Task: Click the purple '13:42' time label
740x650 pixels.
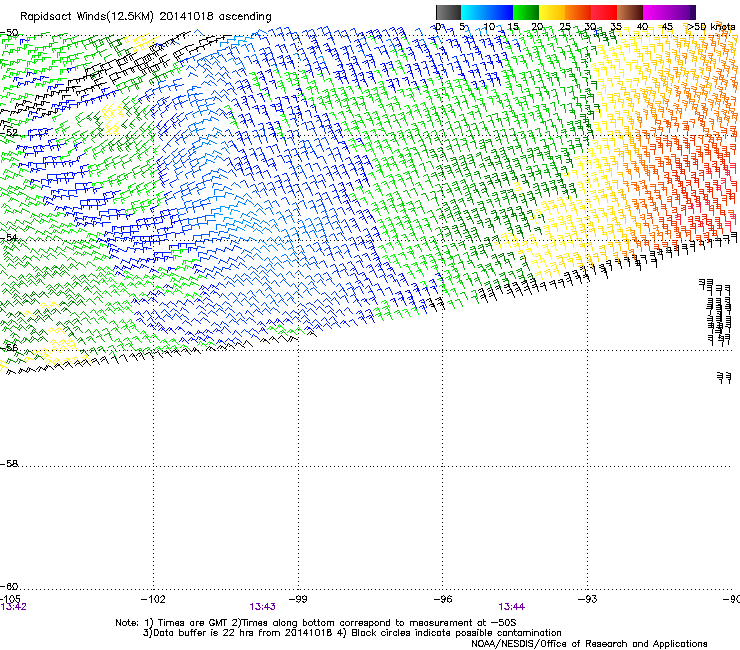Action: [x=14, y=607]
